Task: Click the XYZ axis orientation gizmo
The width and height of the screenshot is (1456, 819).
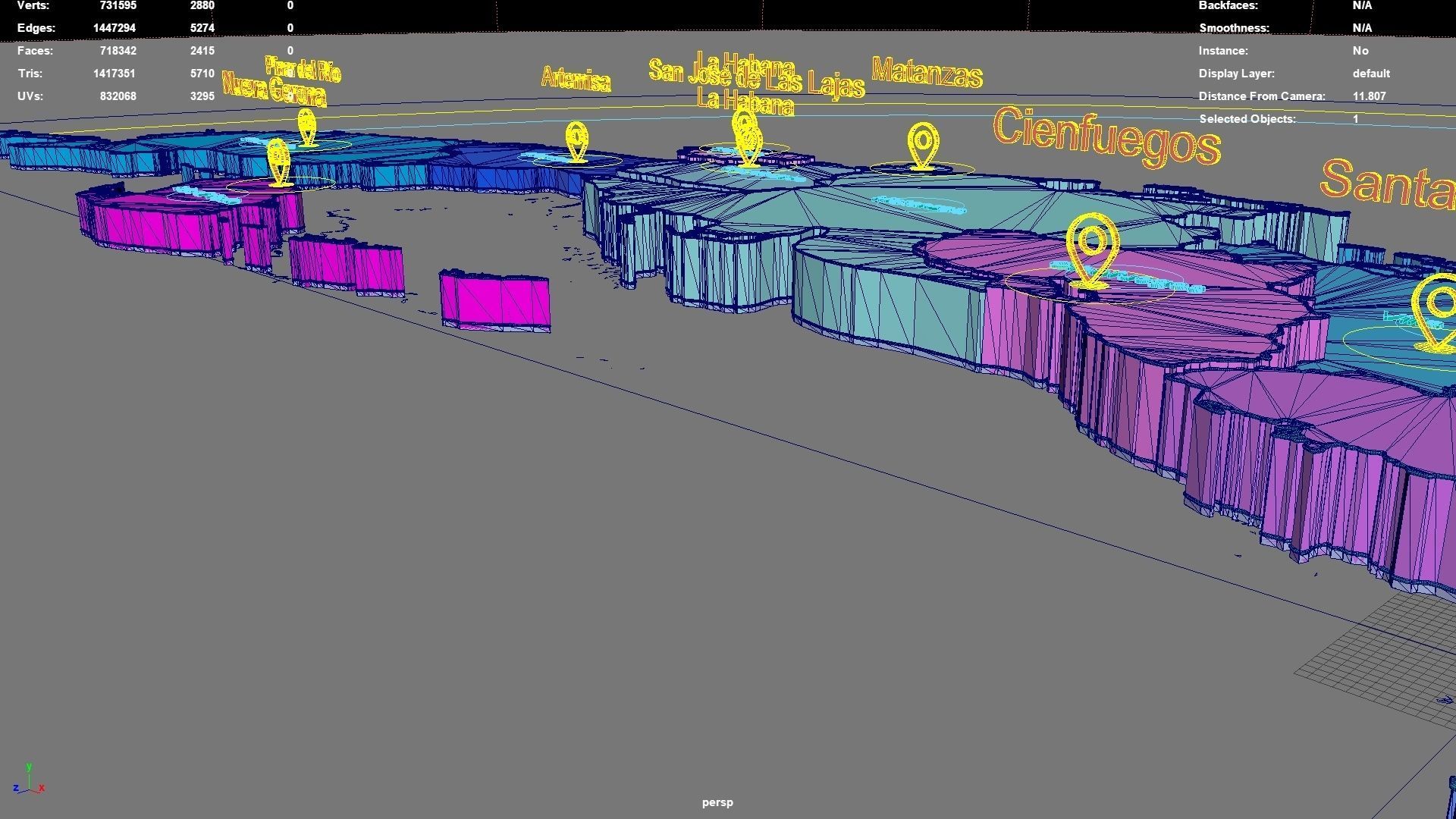Action: [29, 781]
